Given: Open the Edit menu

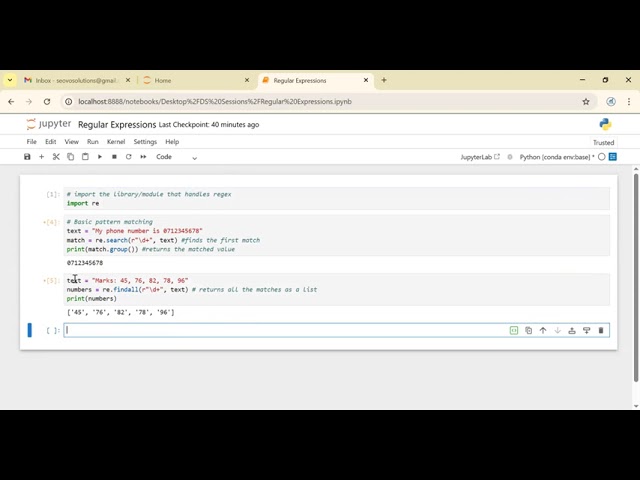Looking at the screenshot, I should tap(51, 142).
